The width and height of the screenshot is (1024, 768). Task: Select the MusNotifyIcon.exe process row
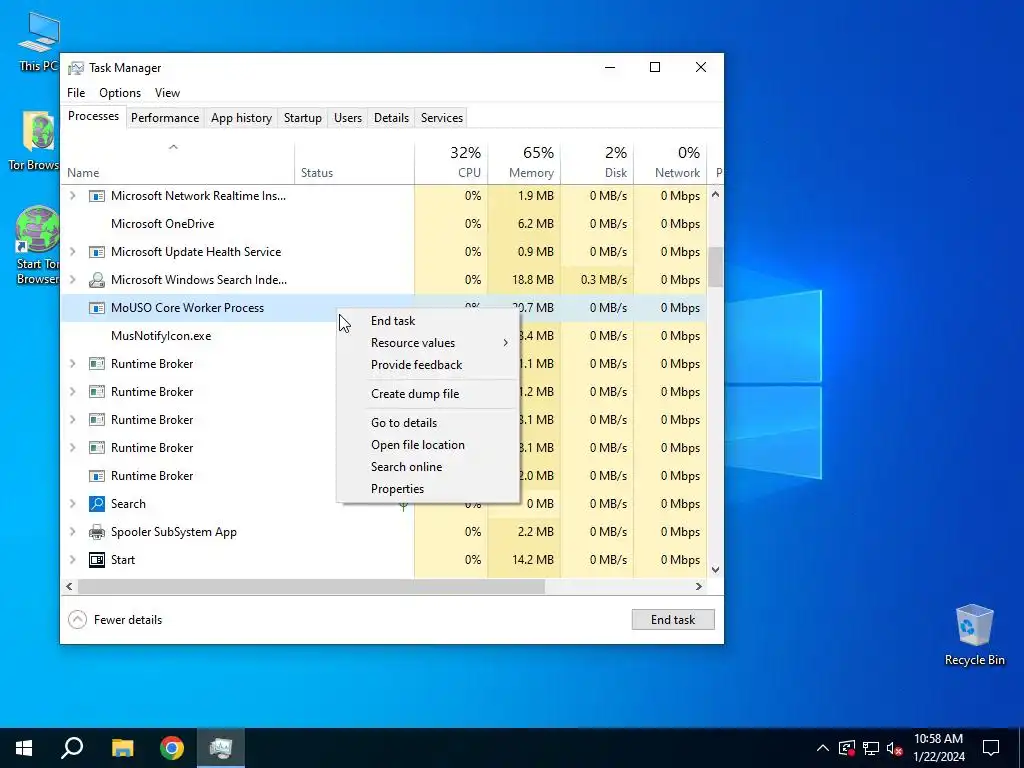[x=384, y=336]
